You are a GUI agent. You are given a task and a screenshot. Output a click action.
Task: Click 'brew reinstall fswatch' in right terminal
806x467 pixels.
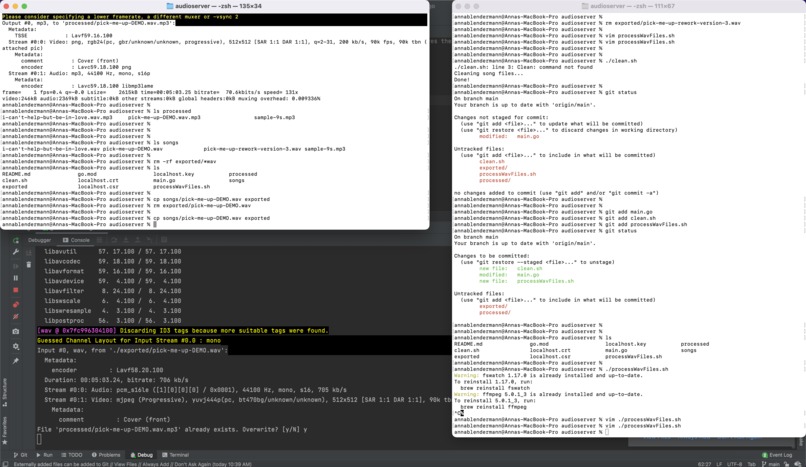(x=494, y=388)
